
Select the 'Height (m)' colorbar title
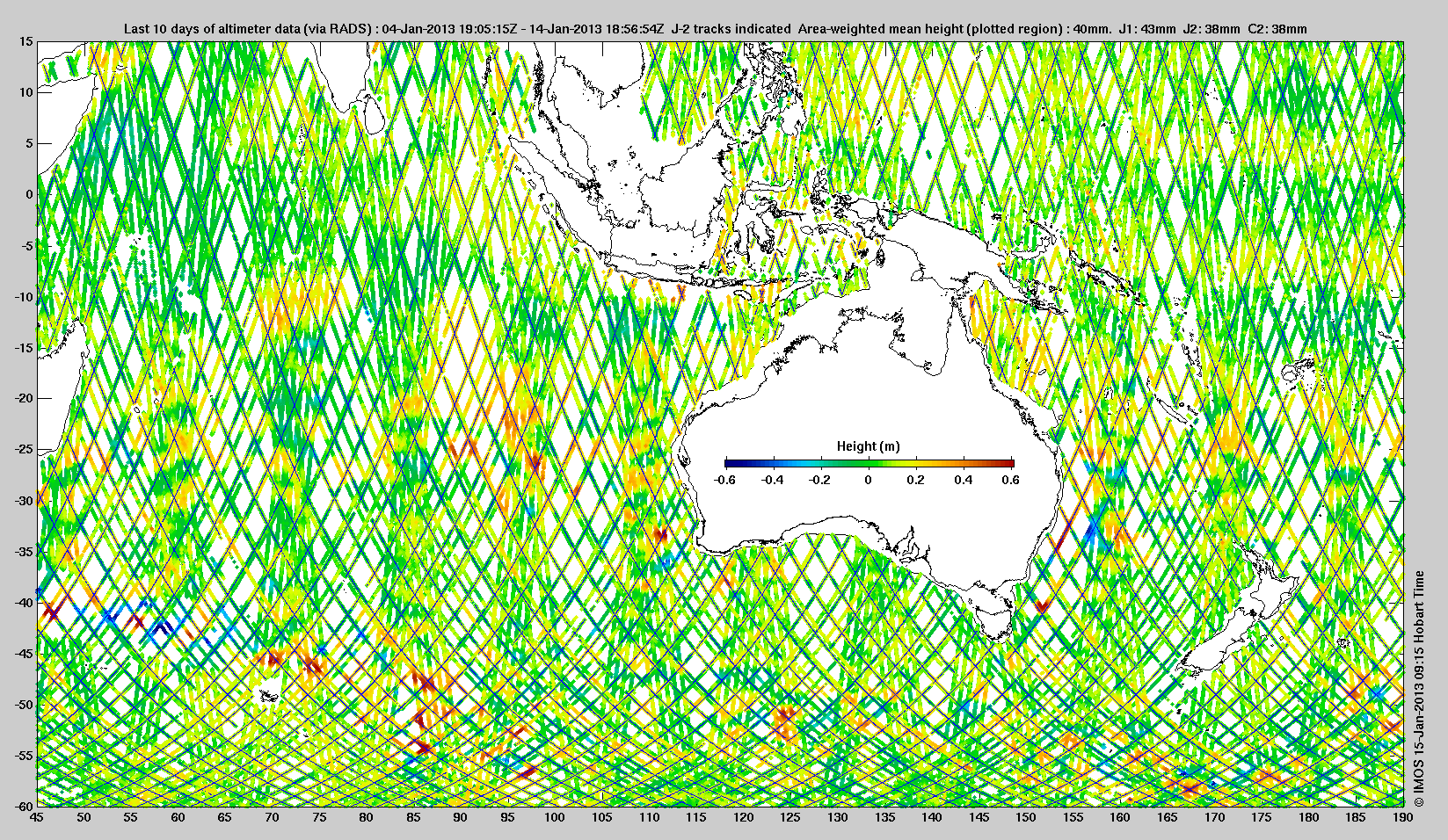869,446
